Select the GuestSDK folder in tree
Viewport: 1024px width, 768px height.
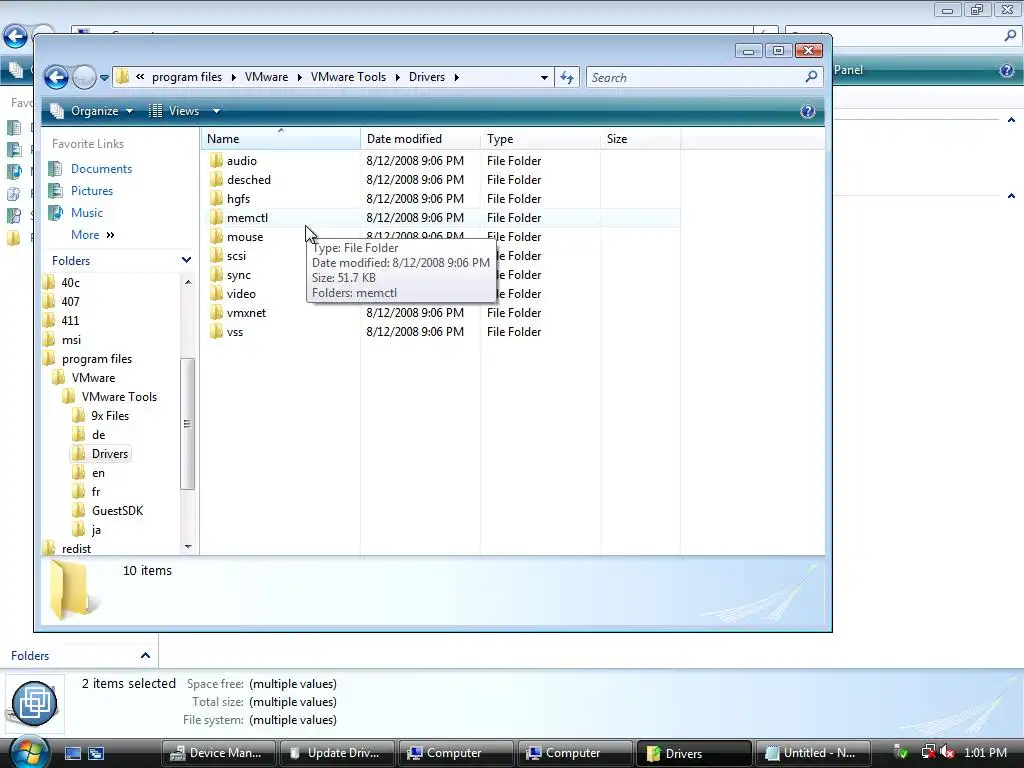118,511
